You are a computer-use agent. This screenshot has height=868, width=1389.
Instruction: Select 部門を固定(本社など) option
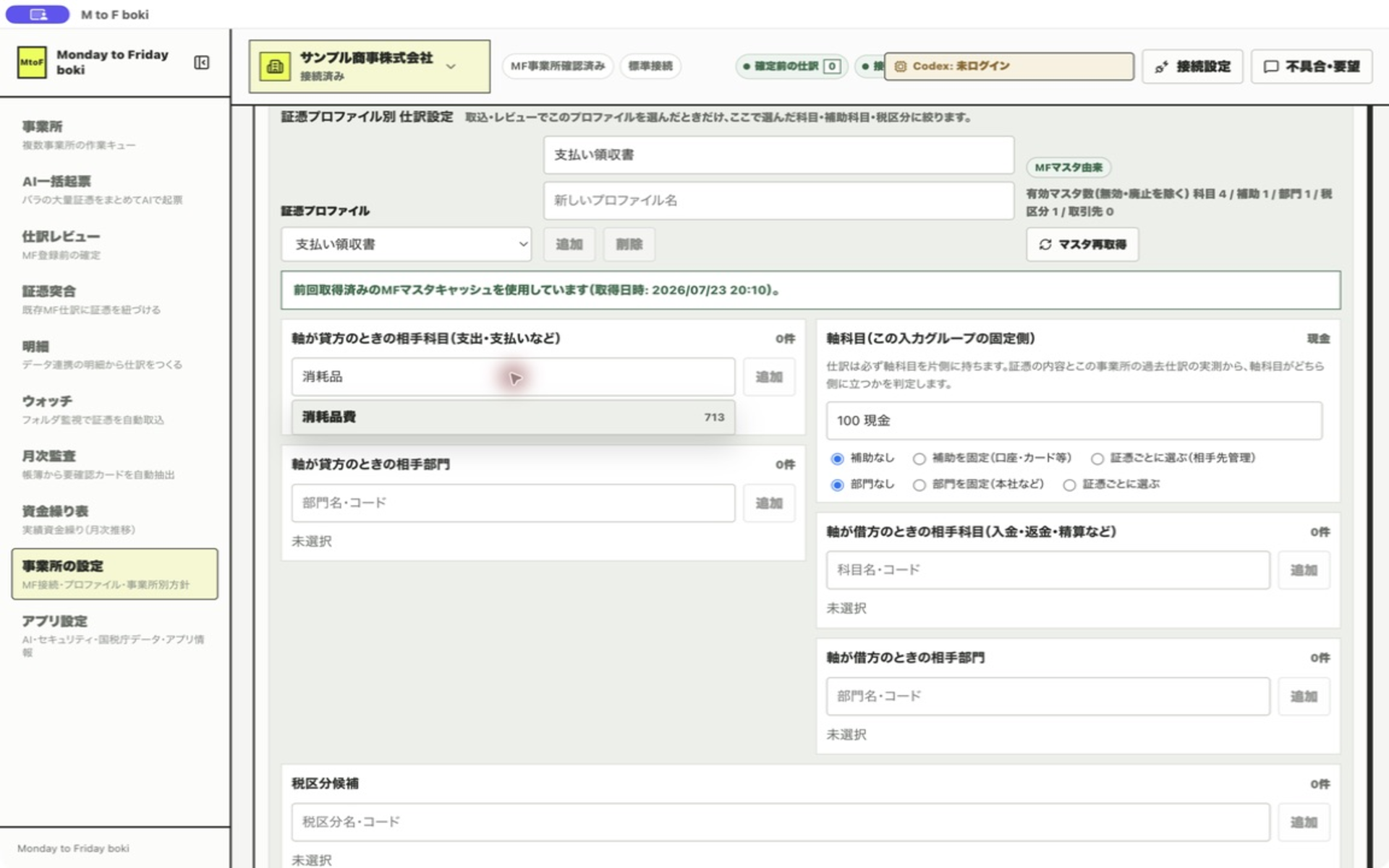[x=919, y=485]
